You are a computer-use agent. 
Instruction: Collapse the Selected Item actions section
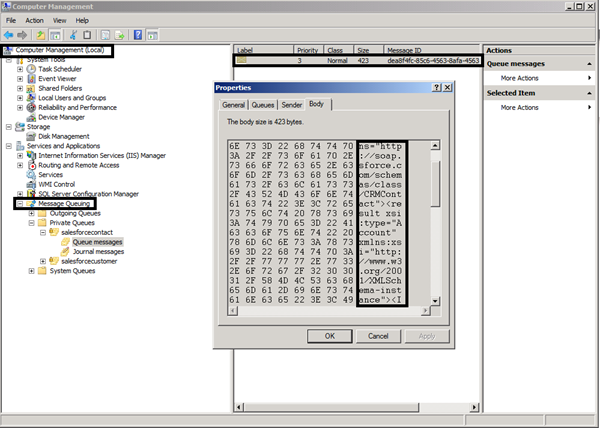(x=589, y=93)
